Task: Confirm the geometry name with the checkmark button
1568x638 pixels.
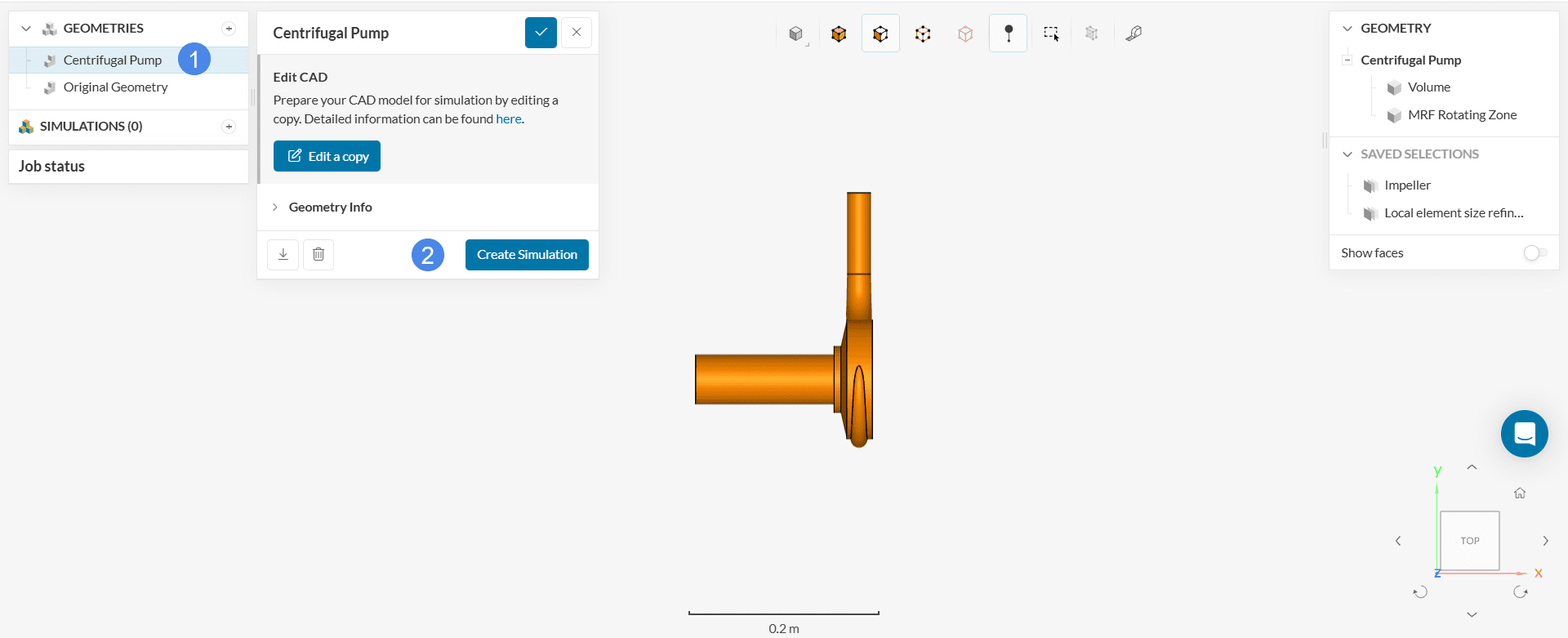Action: tap(541, 33)
